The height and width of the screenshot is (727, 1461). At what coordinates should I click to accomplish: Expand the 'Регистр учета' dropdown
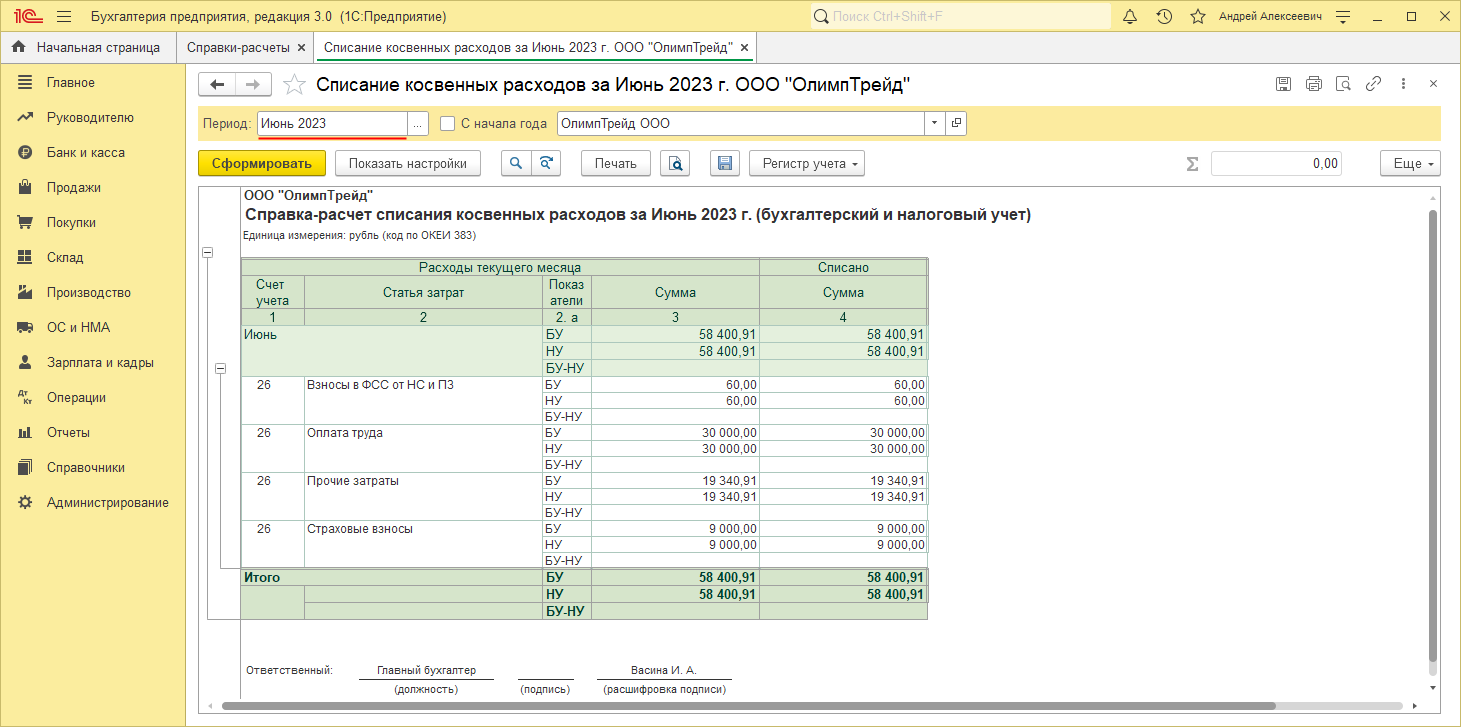point(806,164)
